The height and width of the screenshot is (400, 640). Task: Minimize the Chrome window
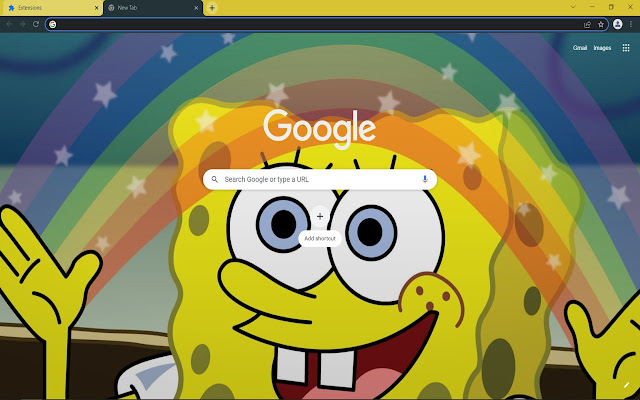[x=592, y=7]
